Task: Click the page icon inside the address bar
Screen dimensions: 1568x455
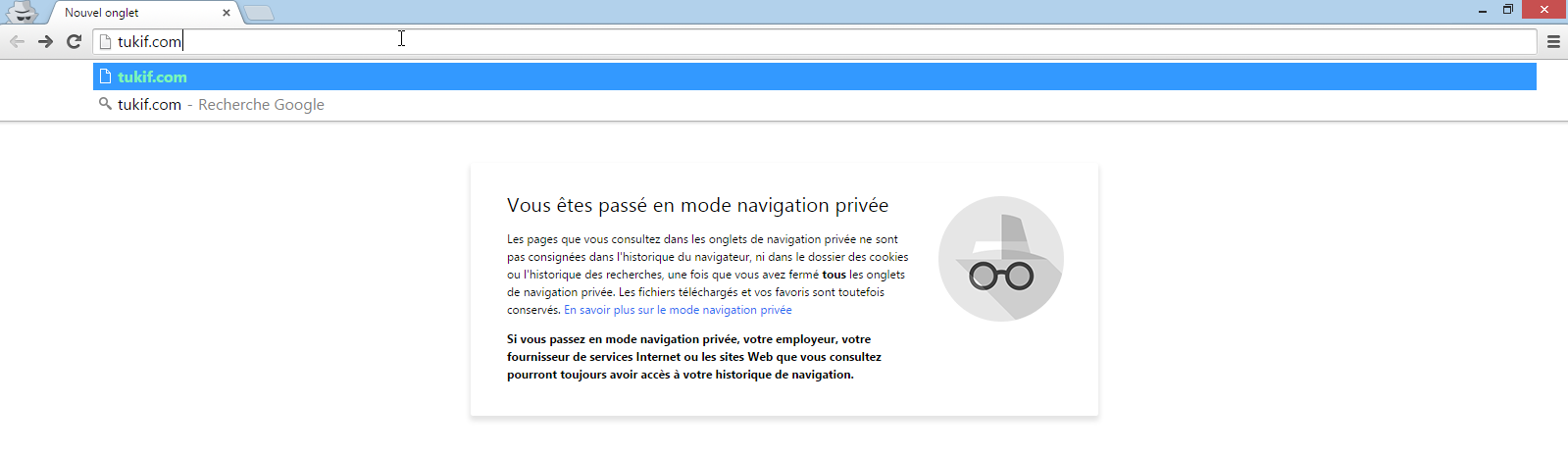Action: (x=106, y=41)
